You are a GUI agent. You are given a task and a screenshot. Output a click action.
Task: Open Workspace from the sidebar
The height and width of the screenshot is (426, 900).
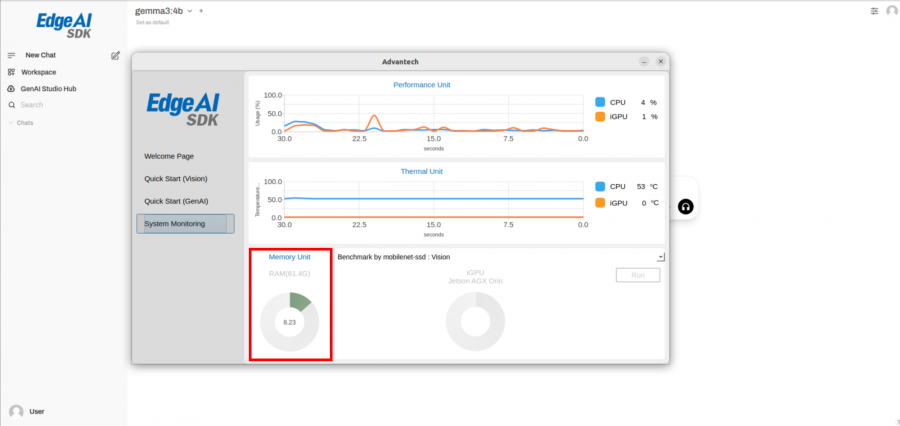point(40,72)
